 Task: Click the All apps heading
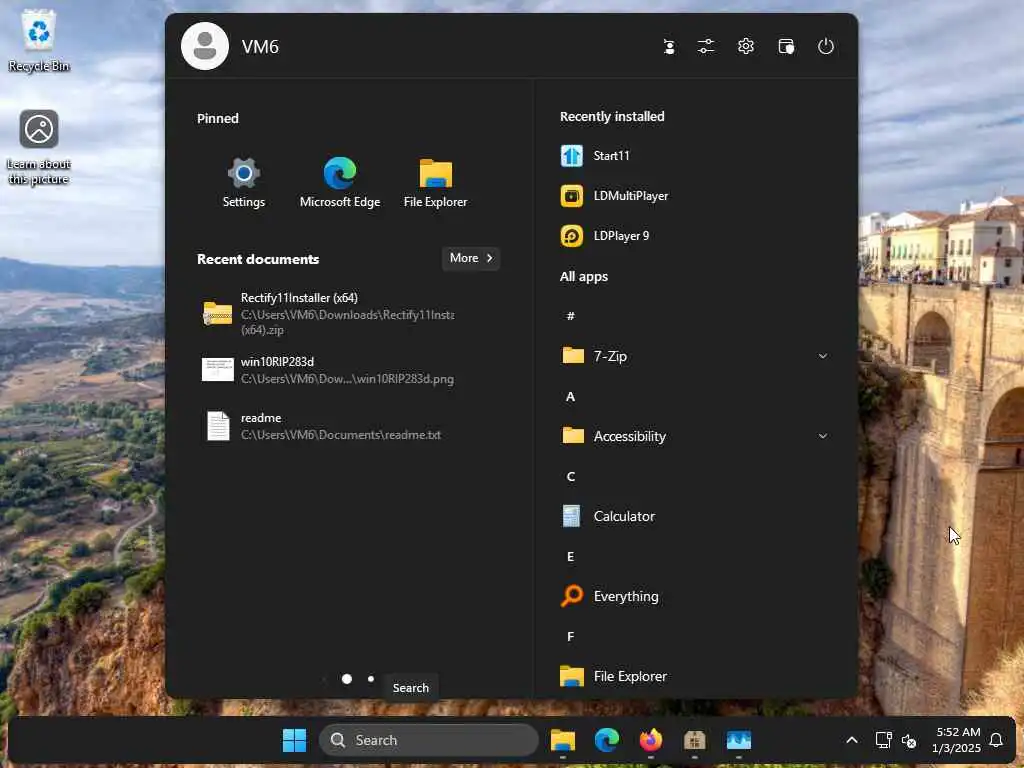pos(584,276)
